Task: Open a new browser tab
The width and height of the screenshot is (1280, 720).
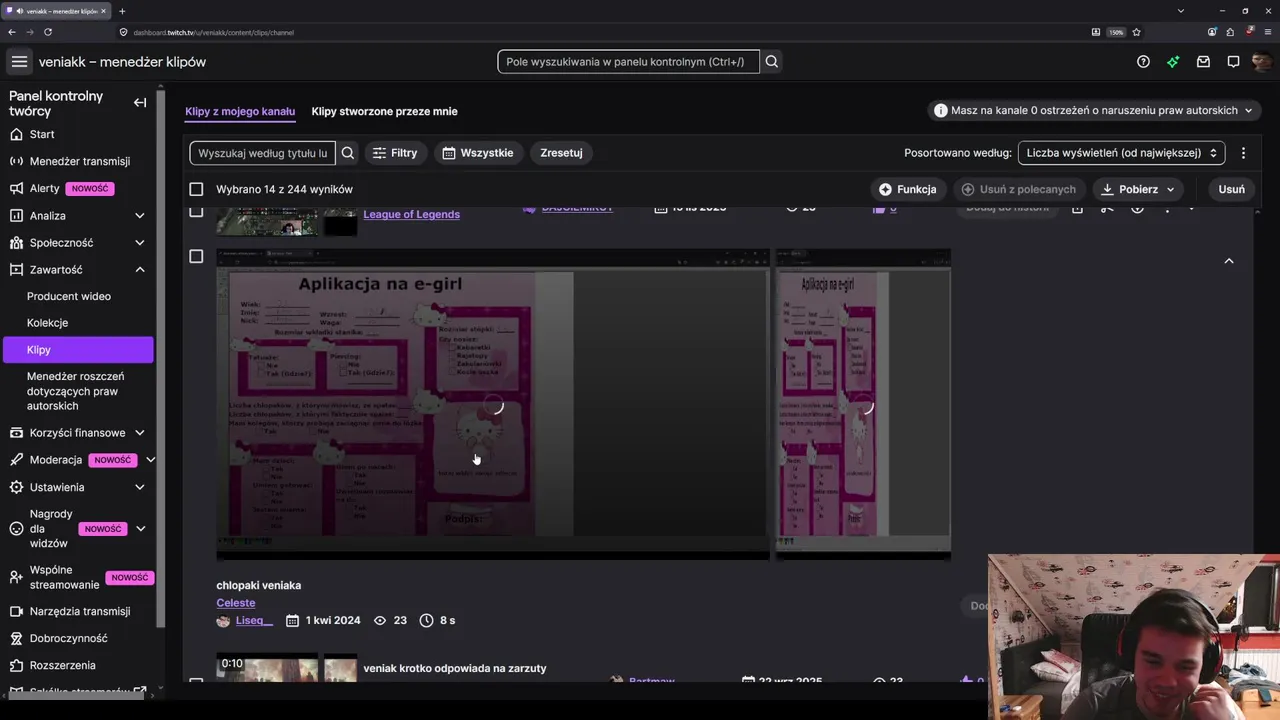Action: (x=122, y=11)
